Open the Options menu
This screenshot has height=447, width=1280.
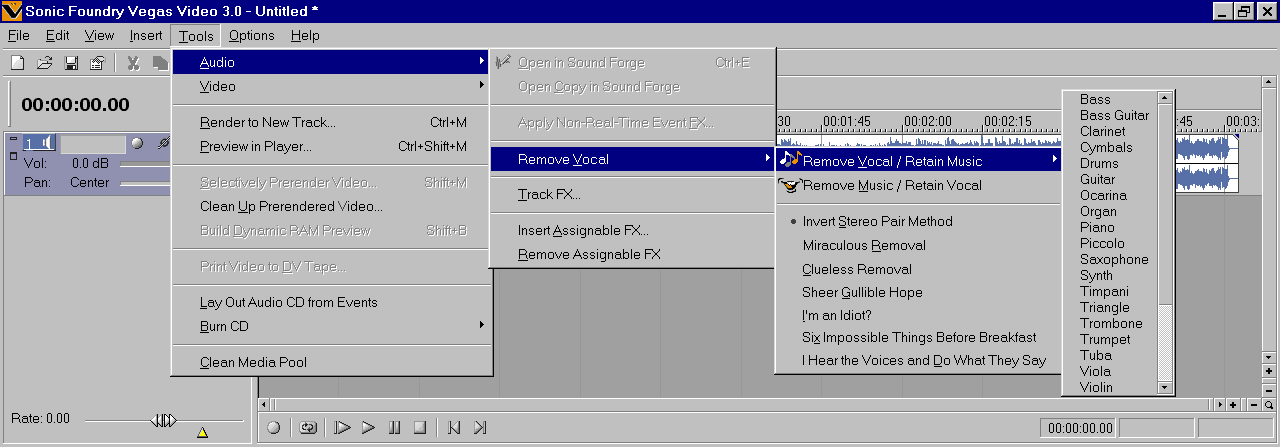point(251,35)
